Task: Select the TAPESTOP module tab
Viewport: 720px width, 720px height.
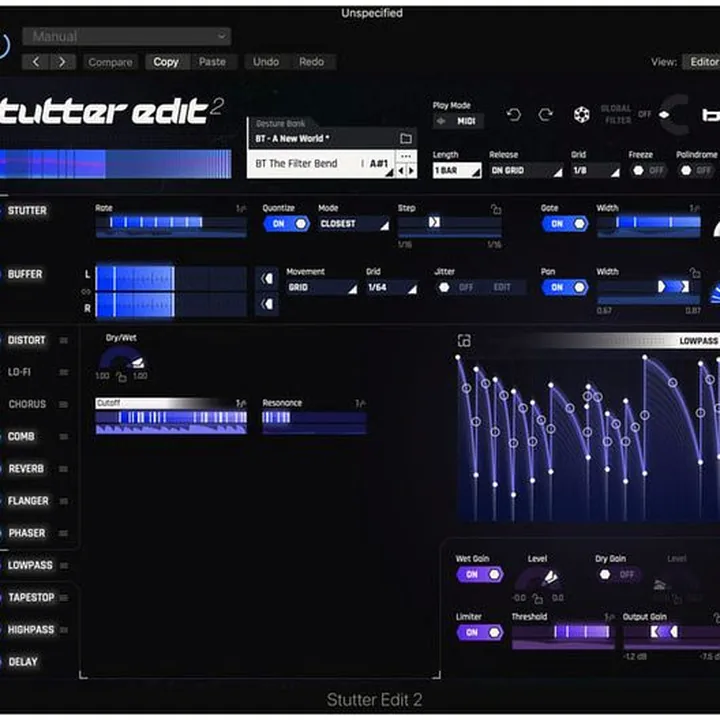Action: click(x=31, y=597)
